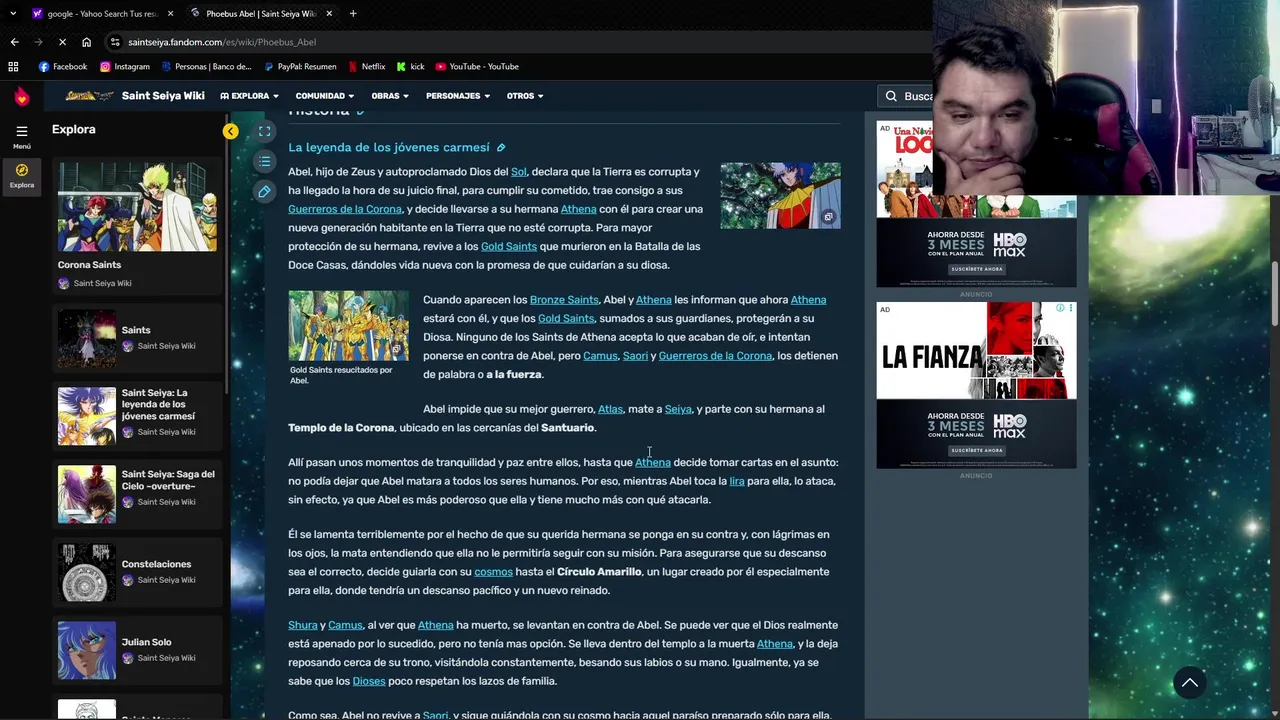
Task: Open YouTube bookmark
Action: point(477,66)
